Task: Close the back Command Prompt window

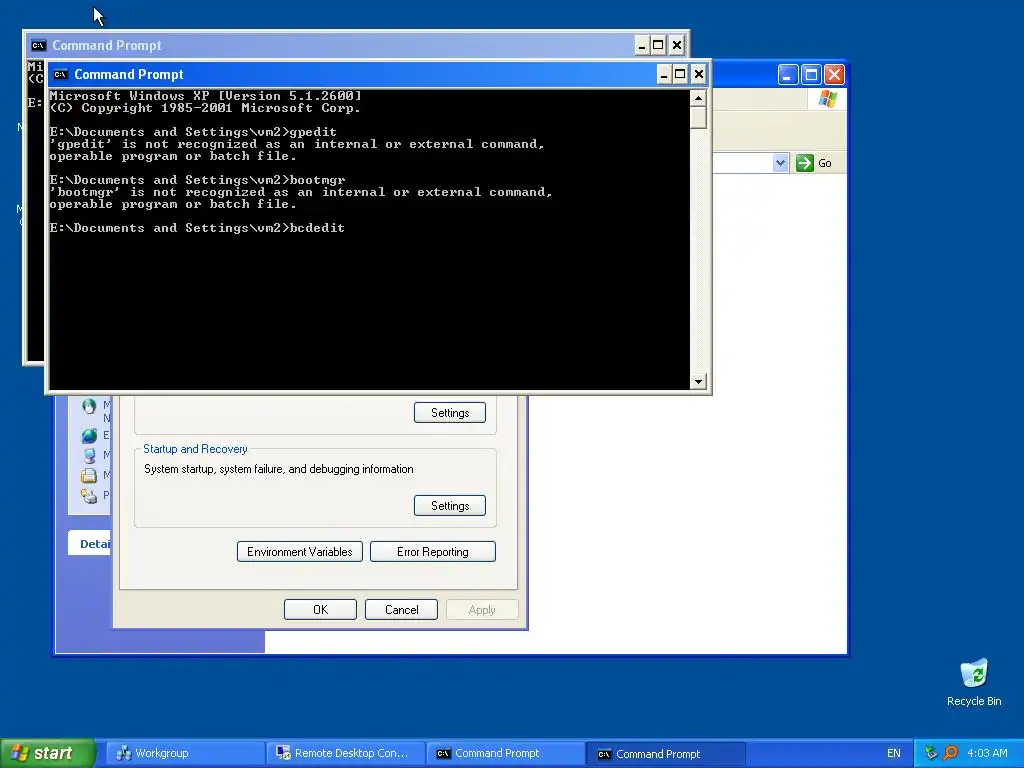Action: pos(677,45)
